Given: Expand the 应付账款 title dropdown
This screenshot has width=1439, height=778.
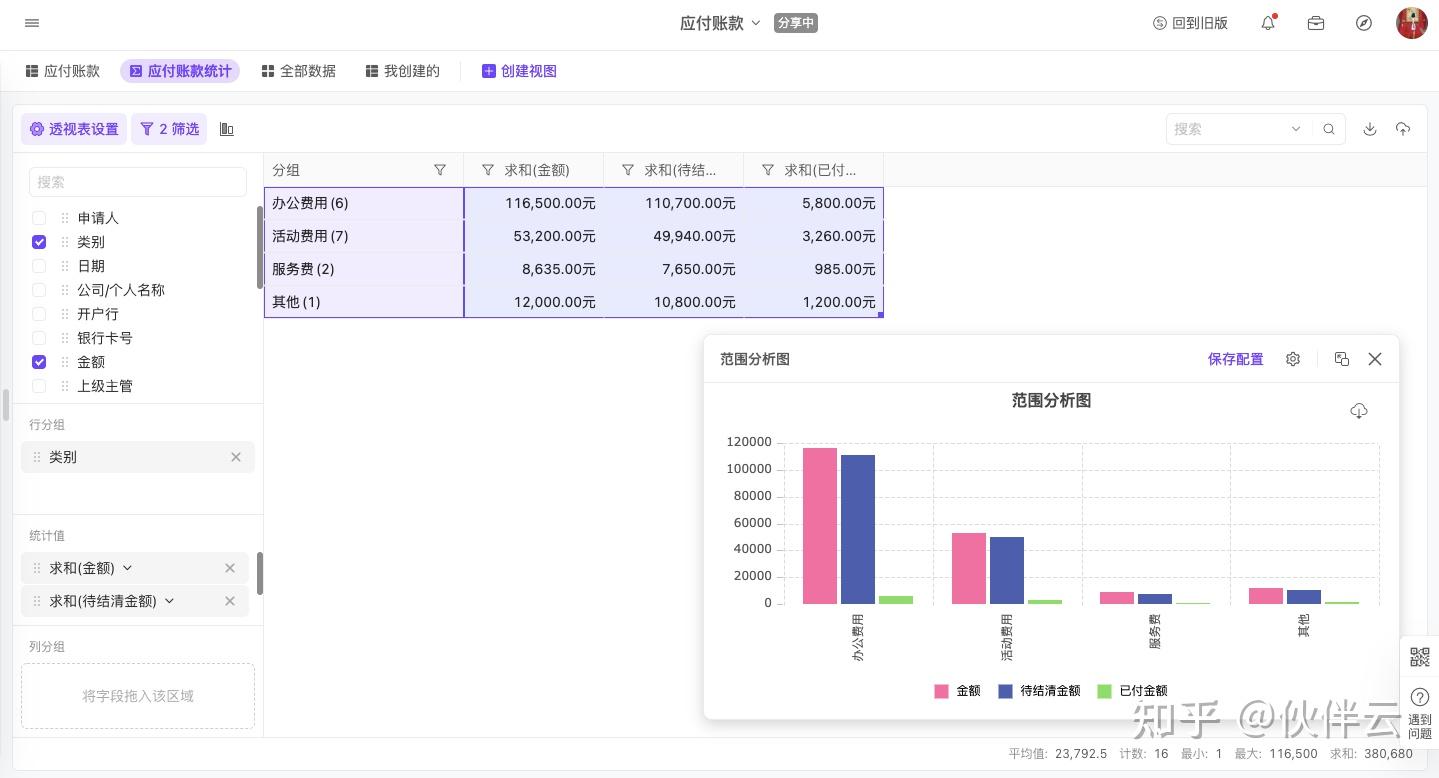Looking at the screenshot, I should [x=756, y=23].
